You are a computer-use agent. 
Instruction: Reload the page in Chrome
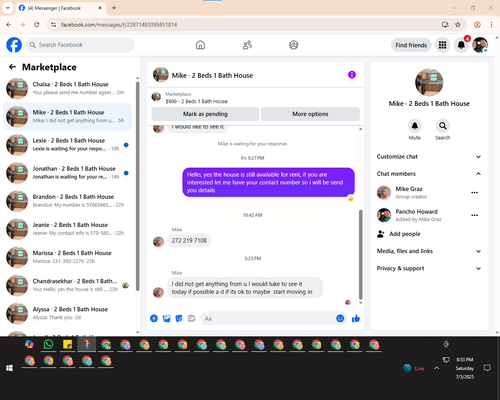coord(37,25)
